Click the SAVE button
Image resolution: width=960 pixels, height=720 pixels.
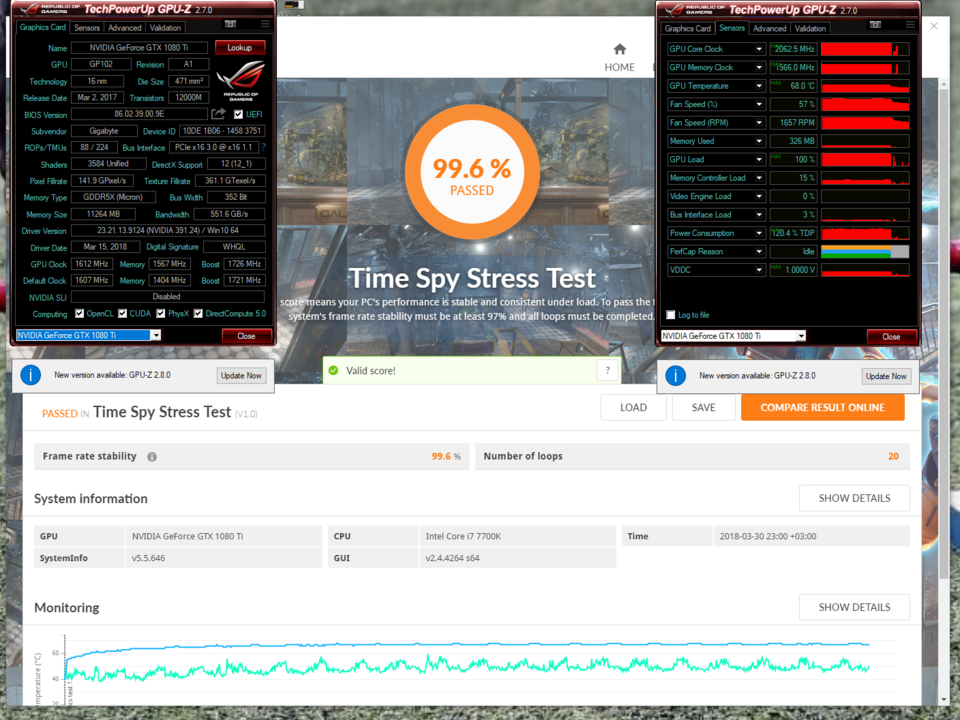click(x=703, y=407)
